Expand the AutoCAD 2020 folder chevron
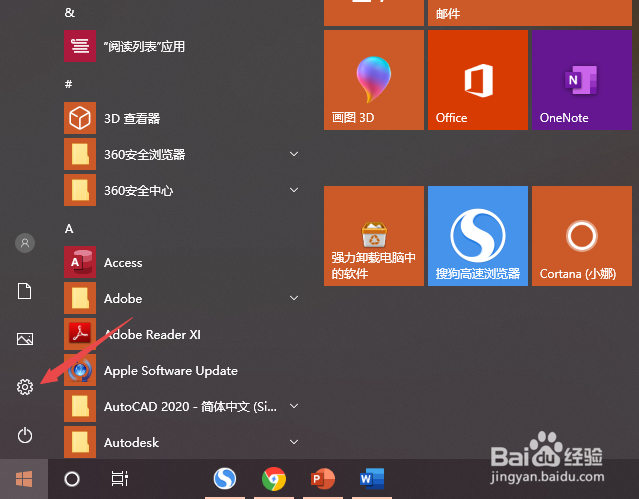 tap(294, 406)
